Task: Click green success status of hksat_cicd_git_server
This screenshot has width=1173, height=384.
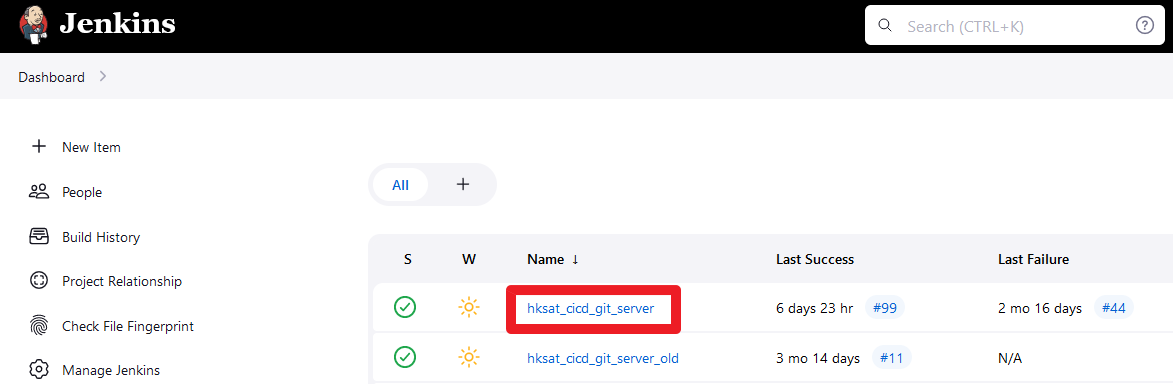Action: point(405,307)
